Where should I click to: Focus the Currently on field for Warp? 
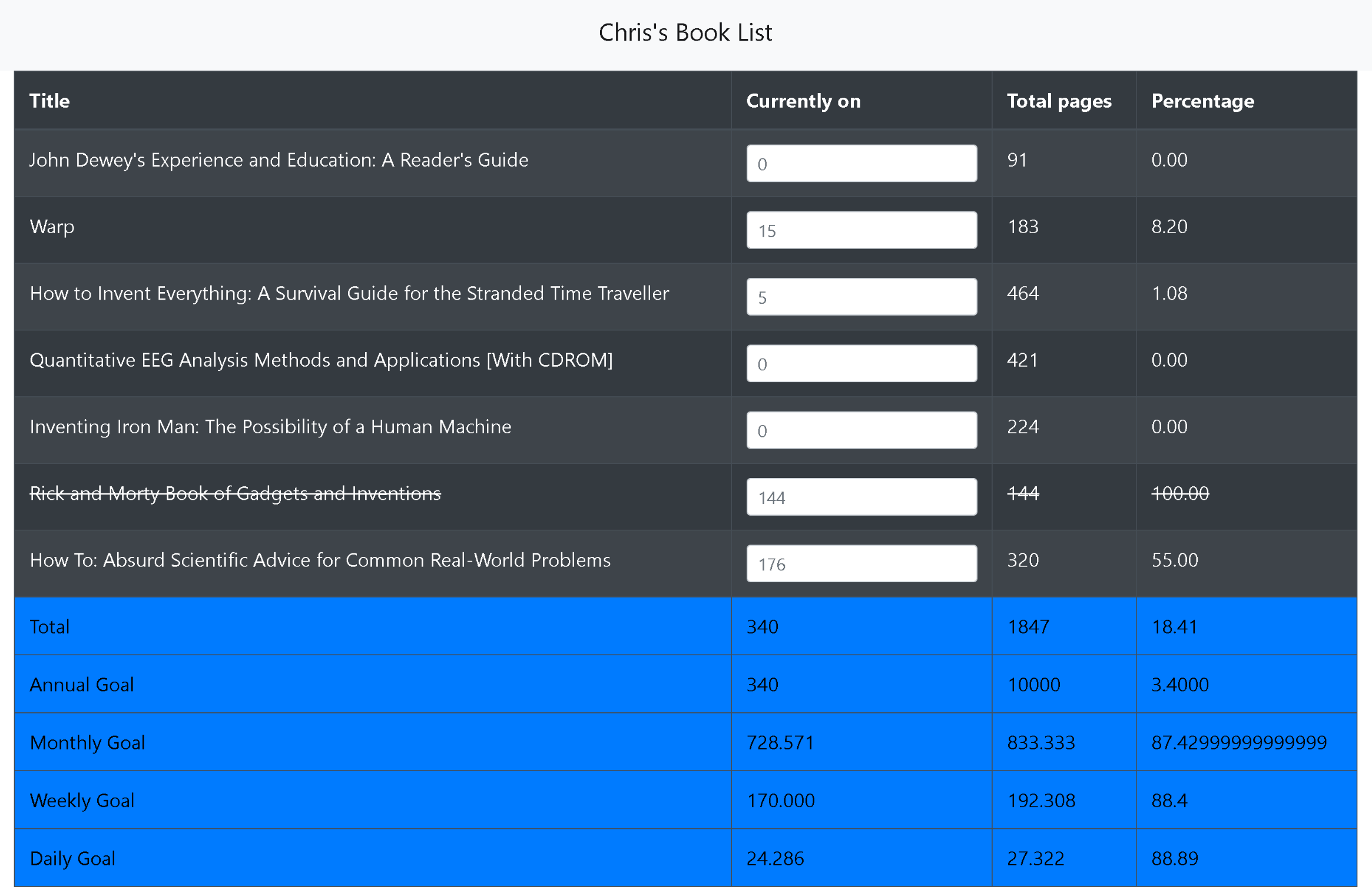[861, 230]
